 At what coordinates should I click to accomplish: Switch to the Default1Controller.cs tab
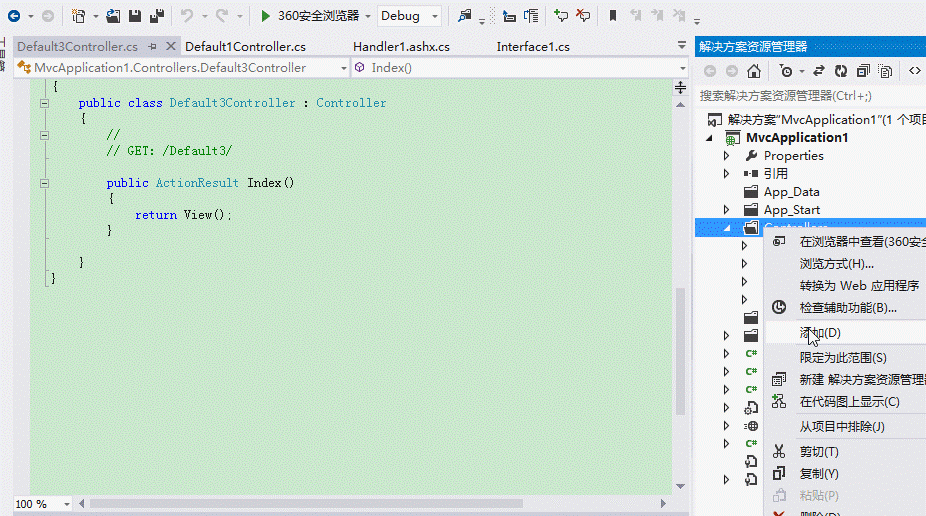(x=245, y=47)
